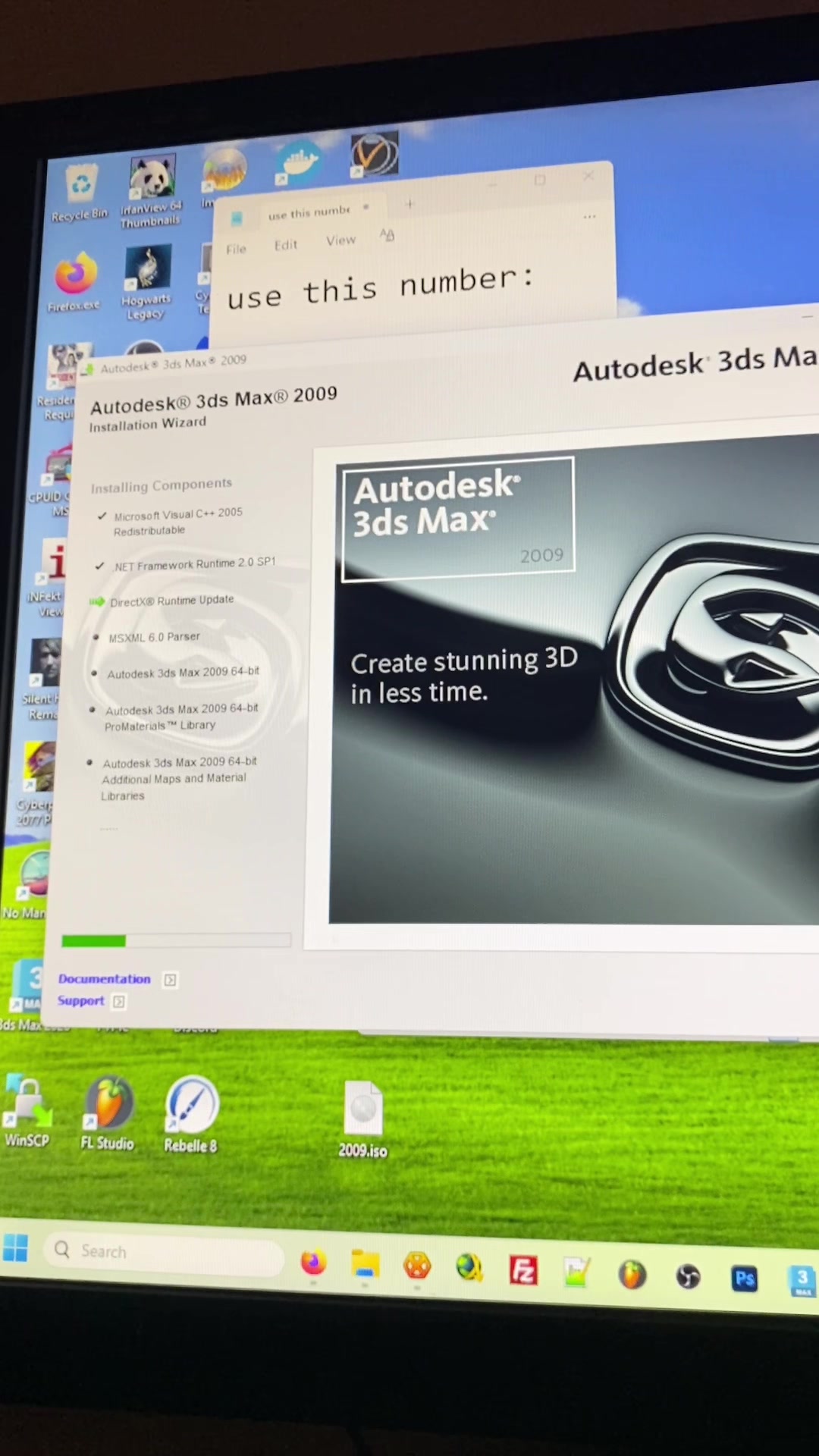Click 'Microsoft Visual C++ 2005 Redistributable' entry

tap(177, 522)
